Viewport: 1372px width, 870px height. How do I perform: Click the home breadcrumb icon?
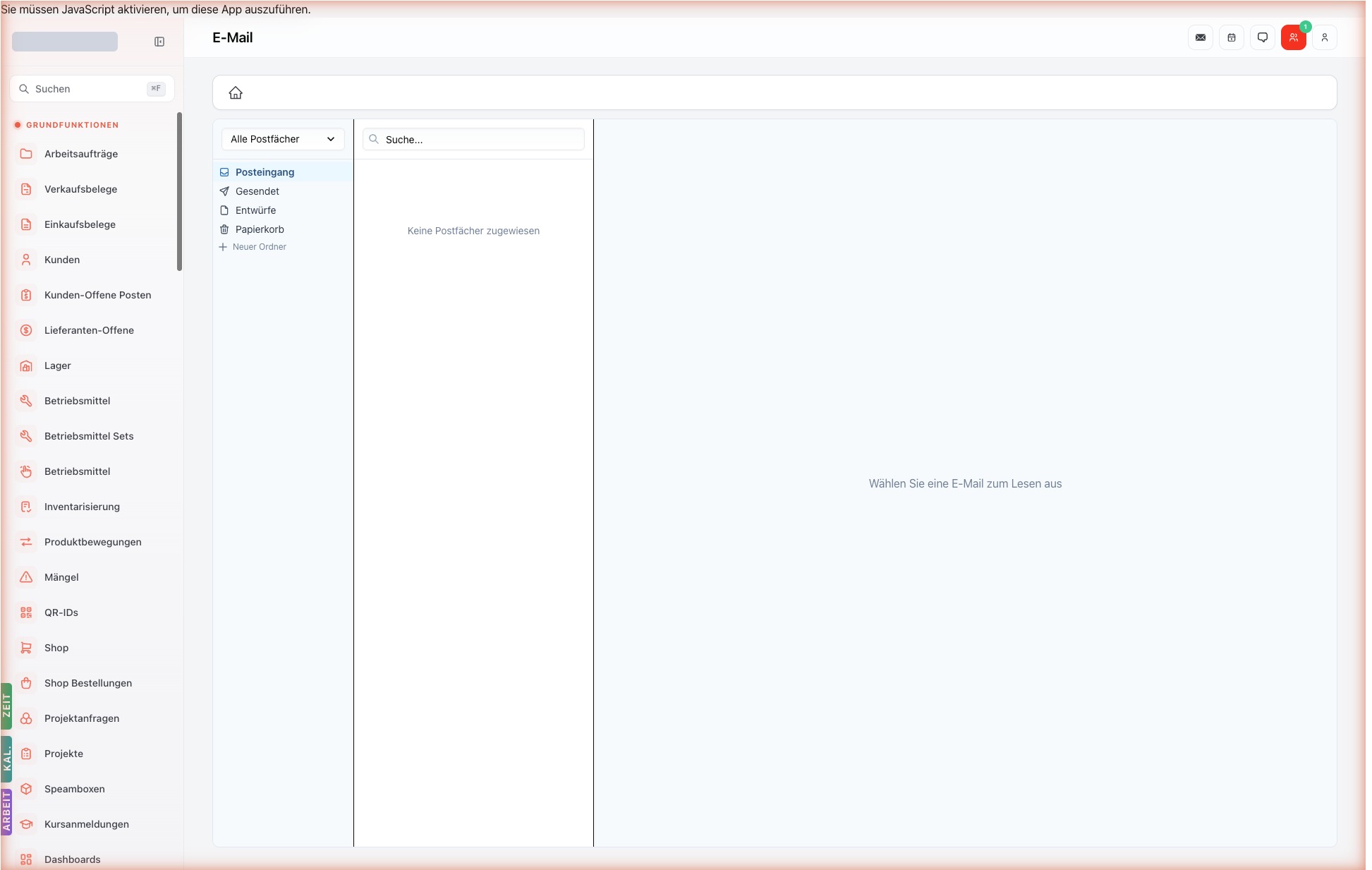[x=236, y=92]
